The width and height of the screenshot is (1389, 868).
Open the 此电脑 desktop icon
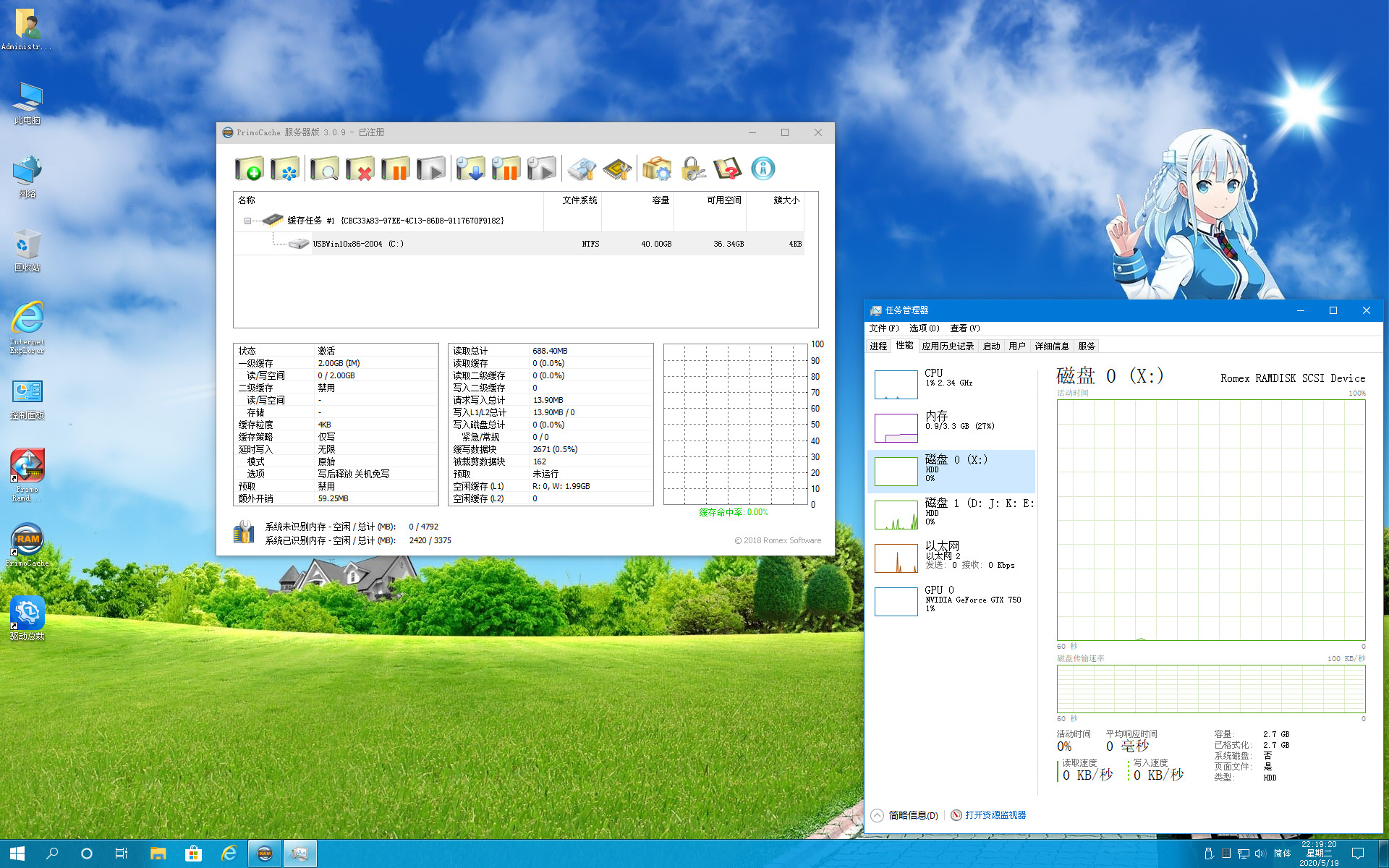pyautogui.click(x=27, y=103)
